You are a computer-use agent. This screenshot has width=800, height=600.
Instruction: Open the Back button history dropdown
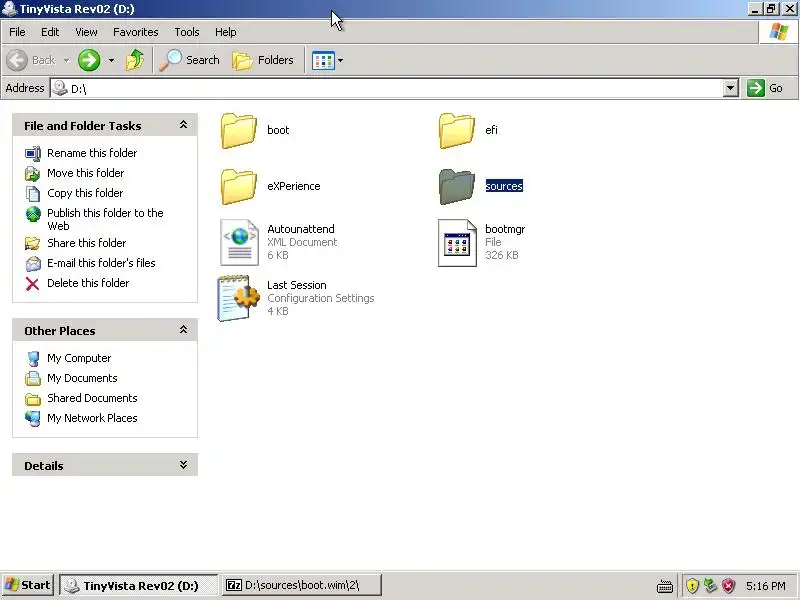point(66,60)
